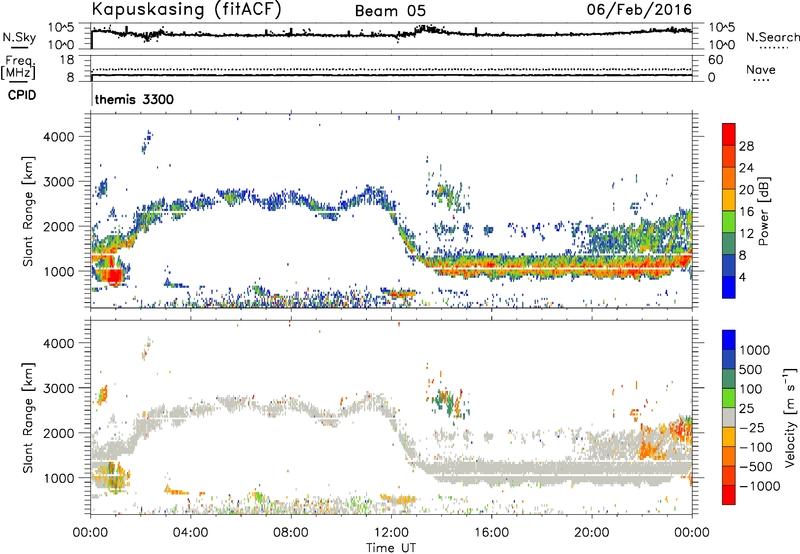The width and height of the screenshot is (800, 554).
Task: Click the 'CPID' label
Action: click(22, 95)
